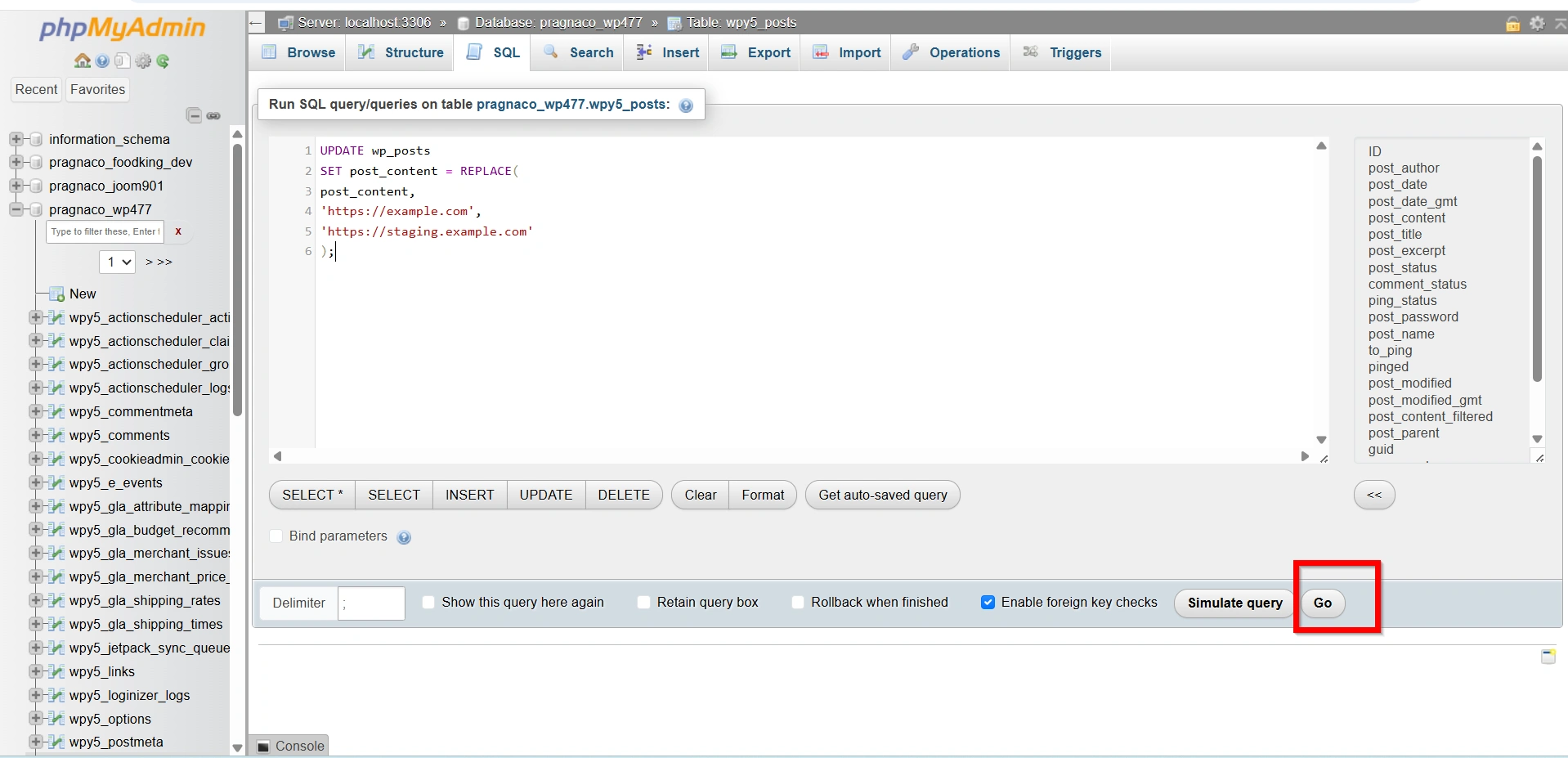Open SQL query help question icon

[x=686, y=105]
